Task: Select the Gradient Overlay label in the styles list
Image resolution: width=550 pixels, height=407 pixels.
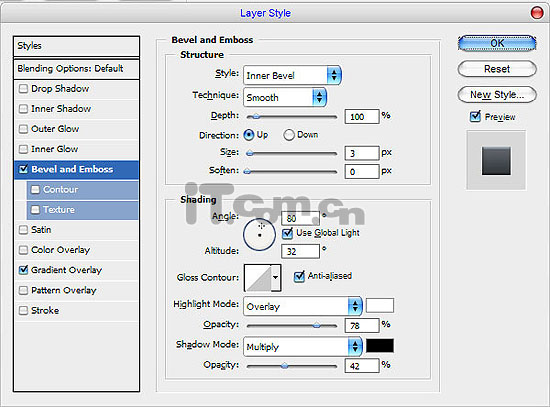Action: tap(66, 270)
